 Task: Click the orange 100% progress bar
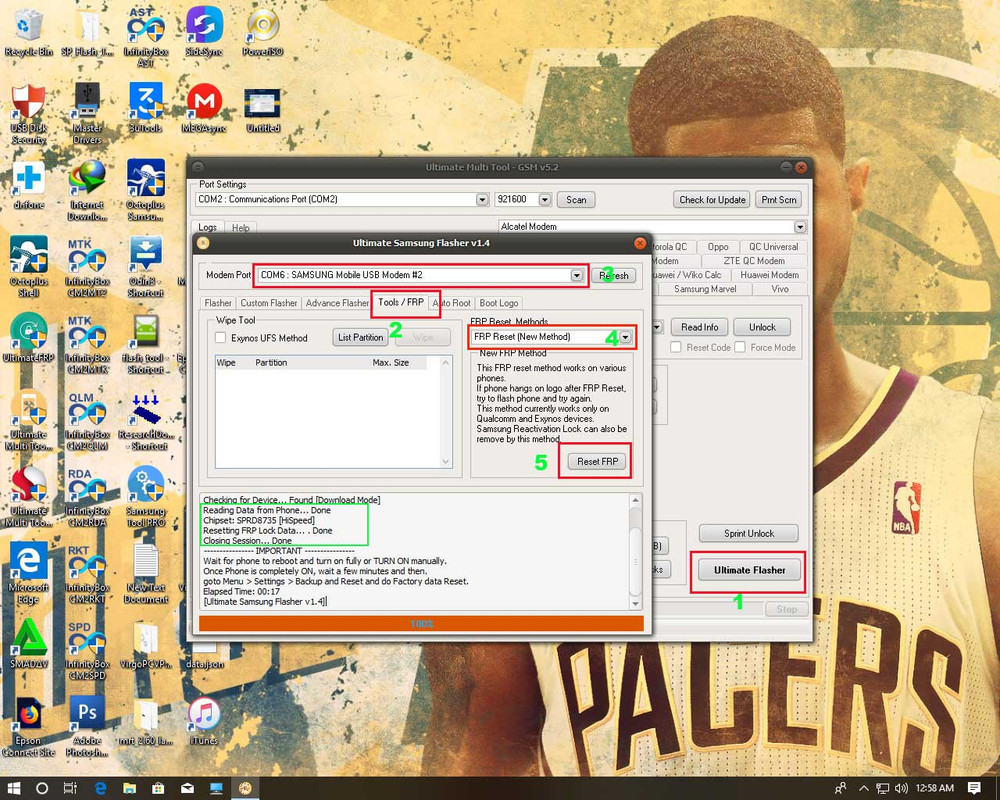421,623
